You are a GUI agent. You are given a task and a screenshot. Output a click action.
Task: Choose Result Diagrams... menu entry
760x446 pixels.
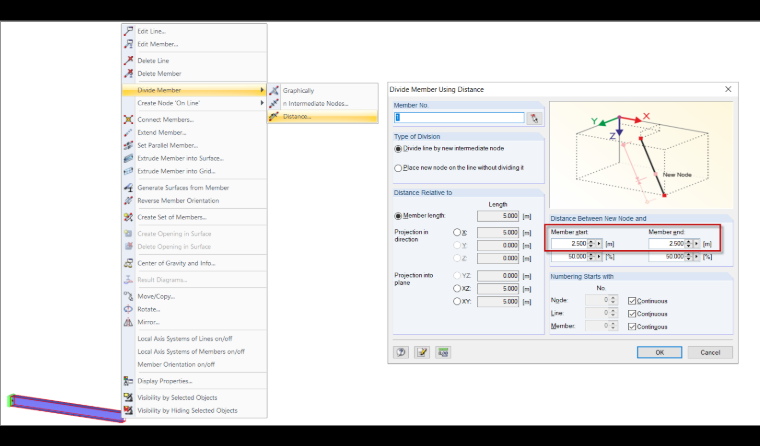[194, 280]
